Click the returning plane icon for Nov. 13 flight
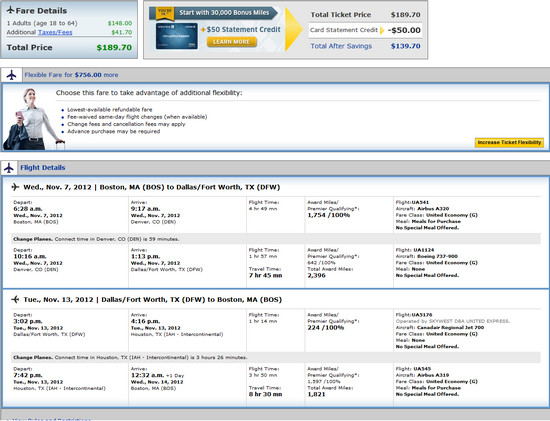Screen dimensions: 550x421 pyautogui.click(x=15, y=299)
